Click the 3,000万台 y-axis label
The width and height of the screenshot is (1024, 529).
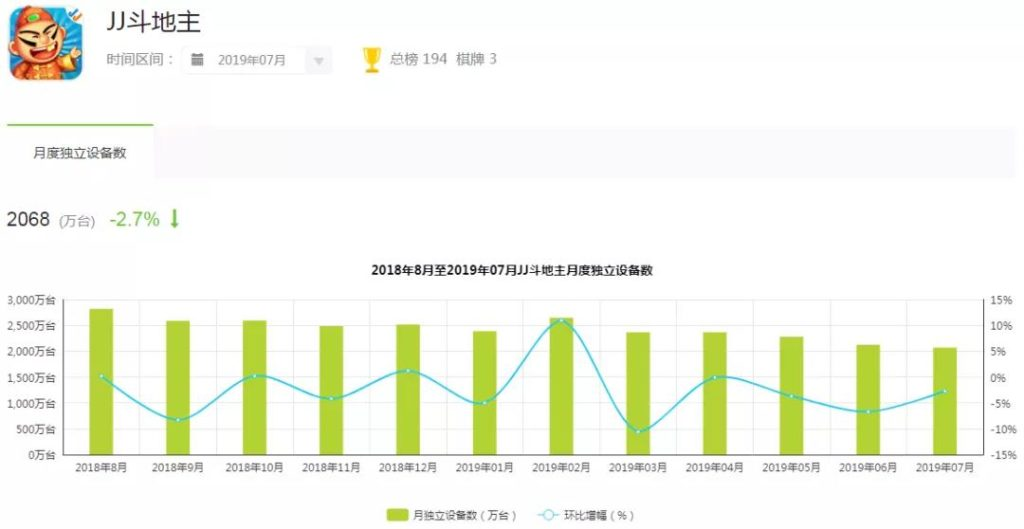31,300
